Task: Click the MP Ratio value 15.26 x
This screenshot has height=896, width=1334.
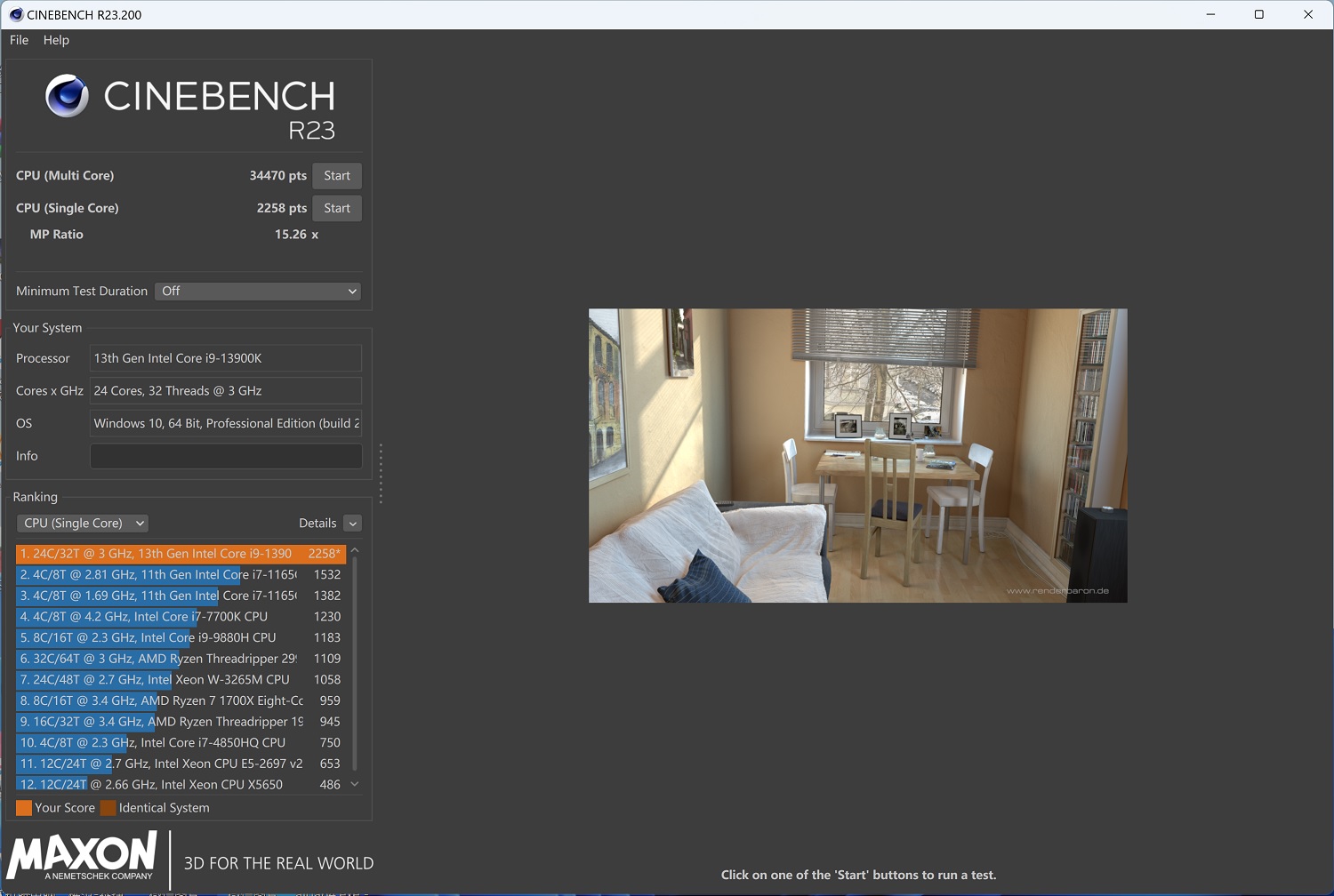Action: click(x=296, y=235)
